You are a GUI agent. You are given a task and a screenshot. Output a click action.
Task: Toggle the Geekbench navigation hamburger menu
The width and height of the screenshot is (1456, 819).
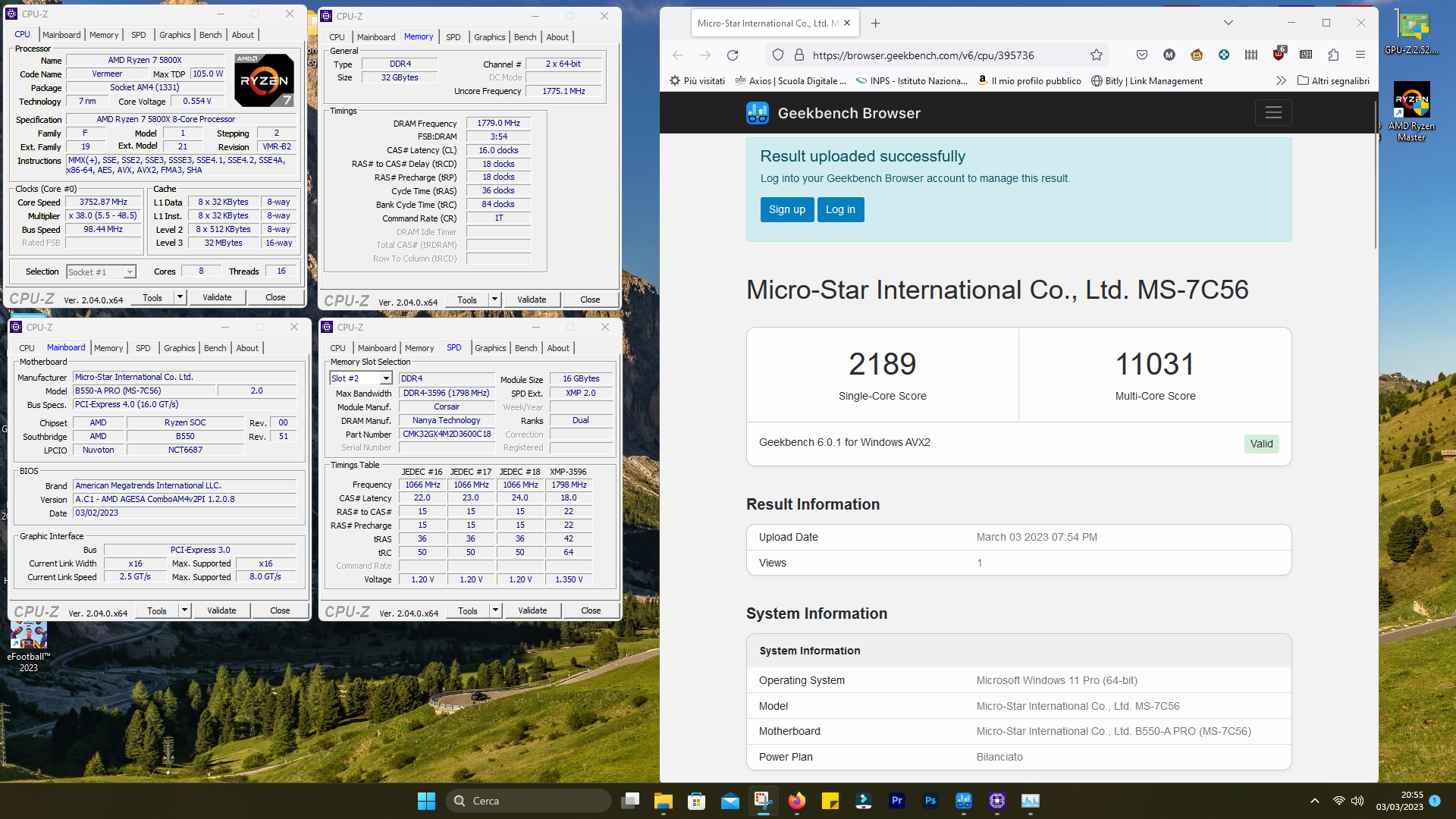1273,113
